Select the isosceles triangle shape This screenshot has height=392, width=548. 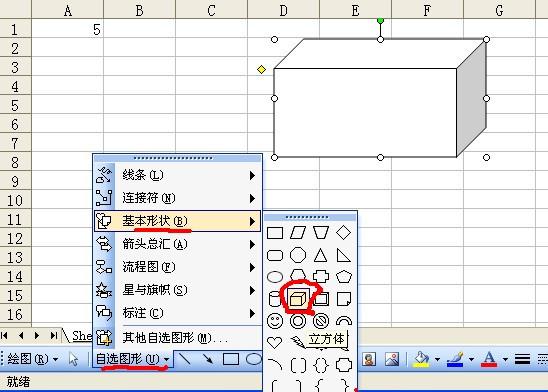[x=320, y=255]
